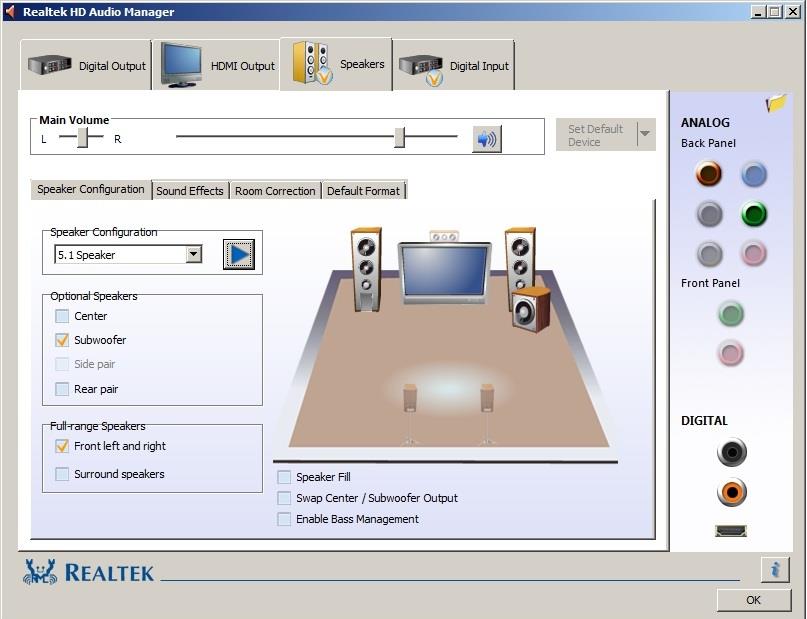The height and width of the screenshot is (619, 807).
Task: Click the blue back panel audio jack
Action: tap(754, 174)
